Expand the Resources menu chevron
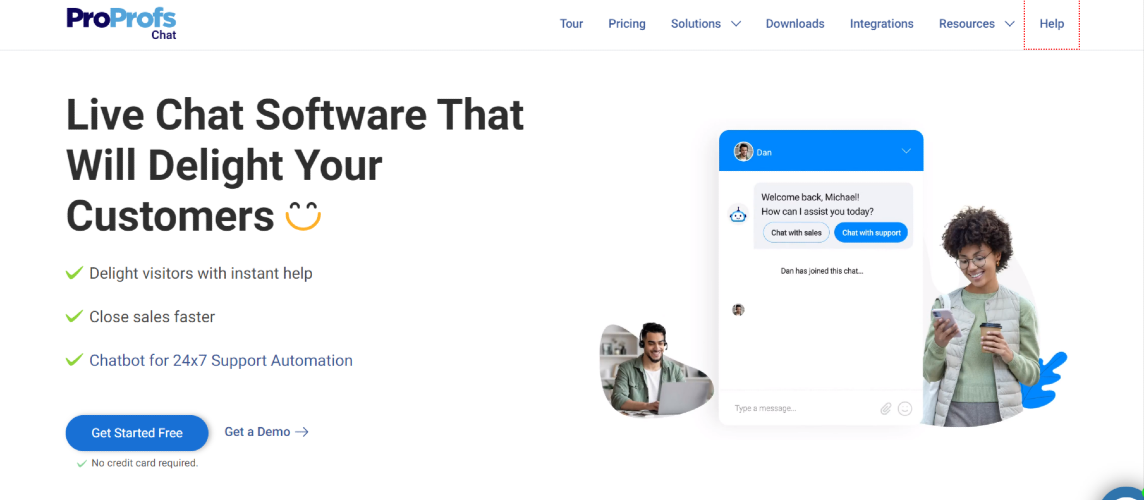The image size is (1144, 500). [x=1010, y=24]
